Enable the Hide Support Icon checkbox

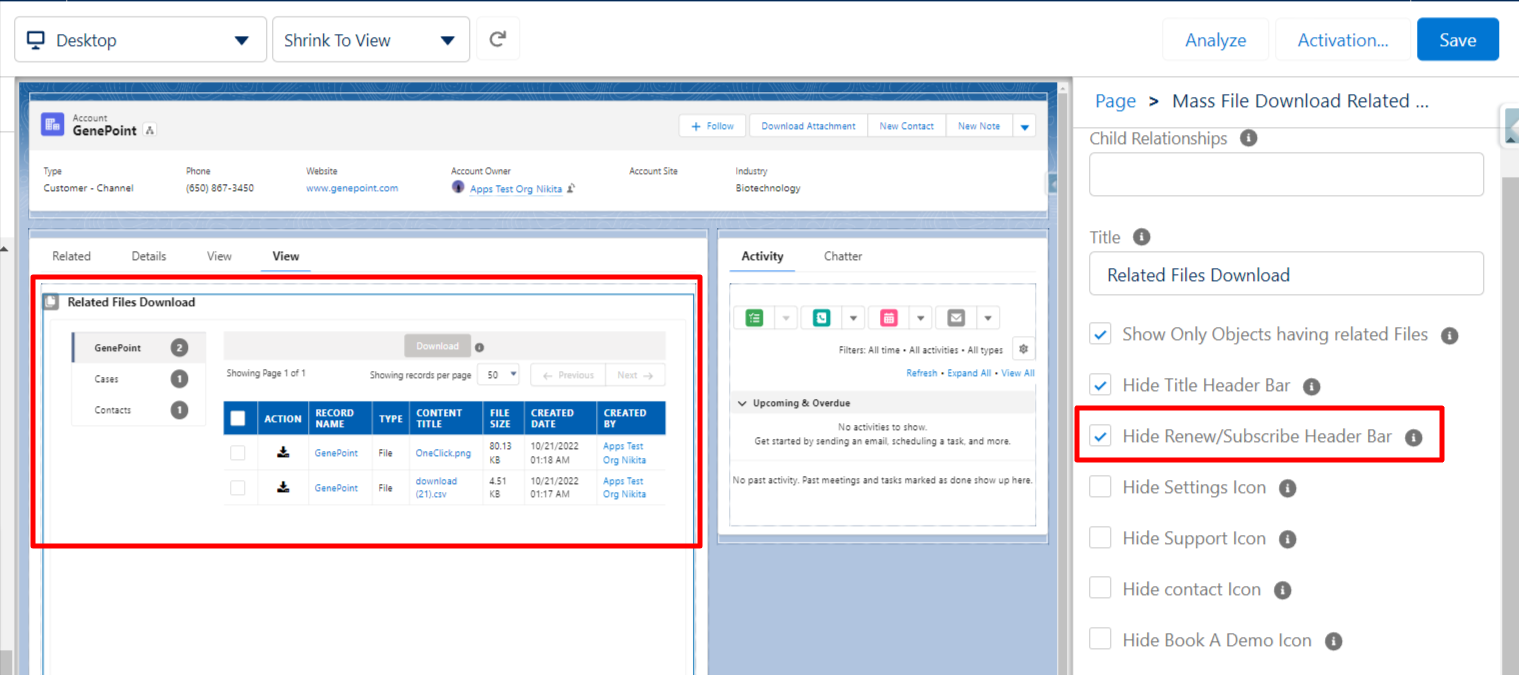(1100, 538)
